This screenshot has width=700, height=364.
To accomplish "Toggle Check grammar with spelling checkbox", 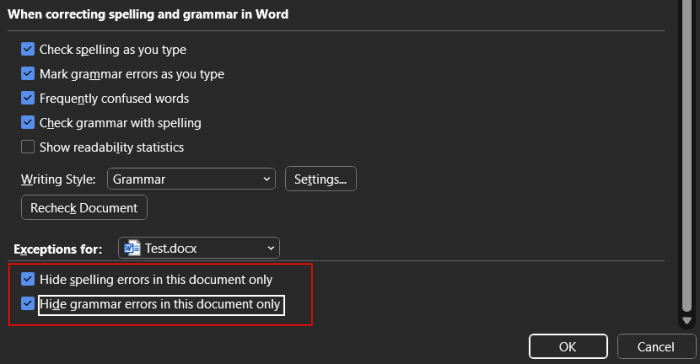I will click(28, 122).
